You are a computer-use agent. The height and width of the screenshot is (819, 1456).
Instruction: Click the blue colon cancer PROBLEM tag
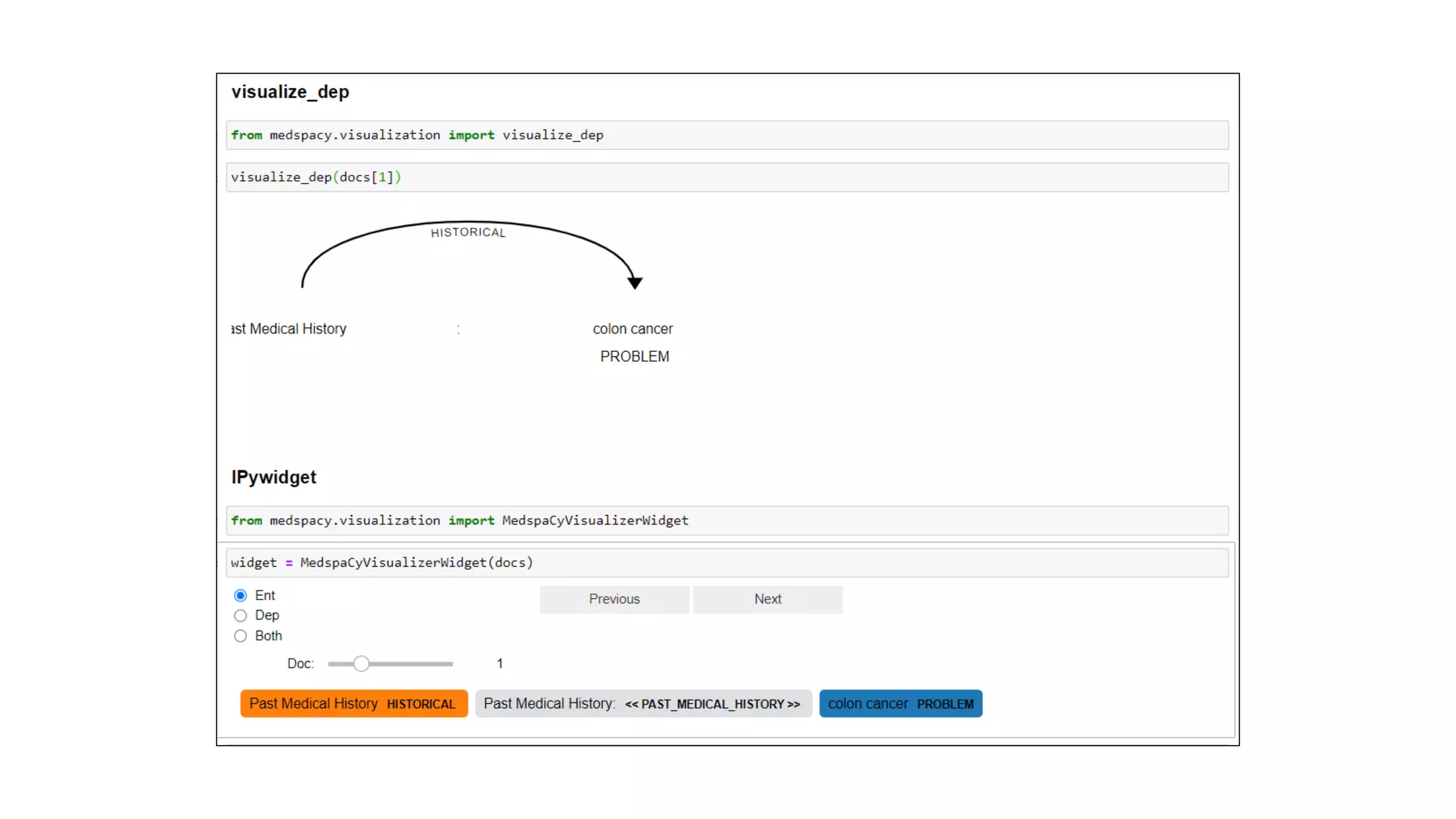point(900,704)
